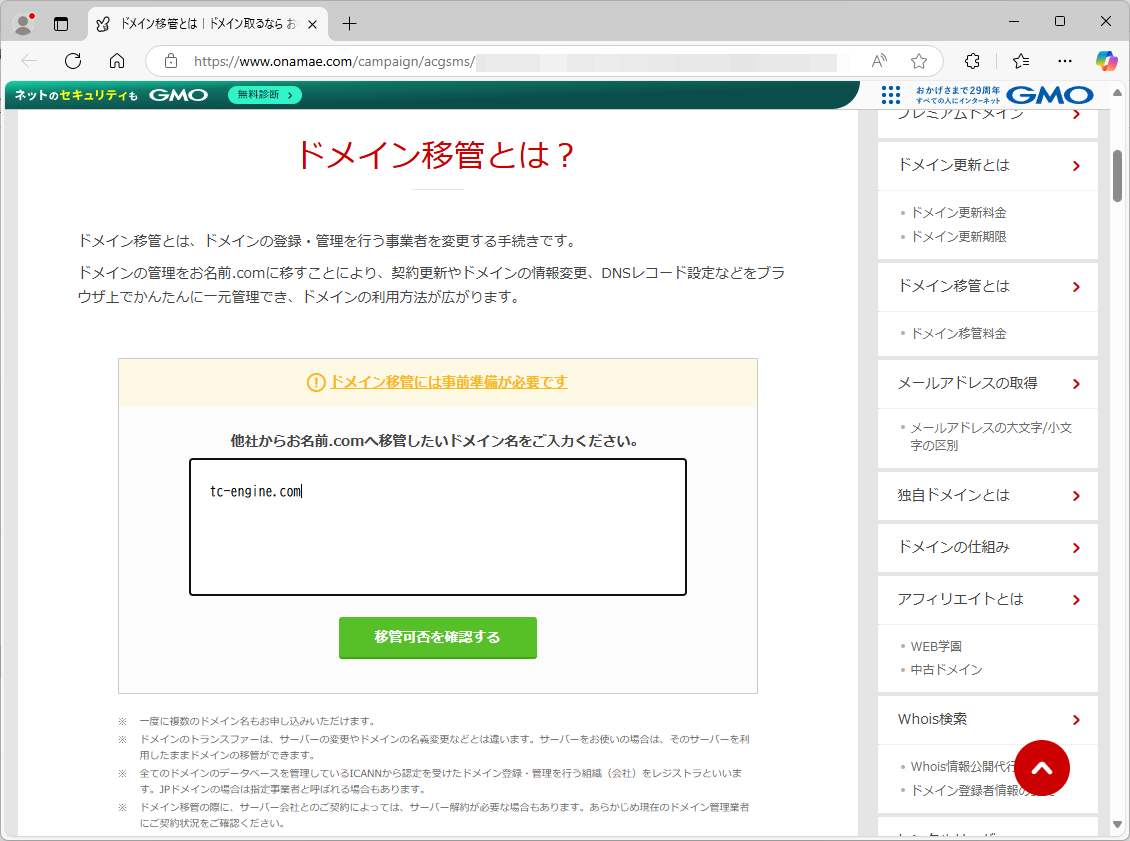Open ドメイン移管には事前準備が必要です link
The image size is (1130, 841).
click(x=448, y=382)
